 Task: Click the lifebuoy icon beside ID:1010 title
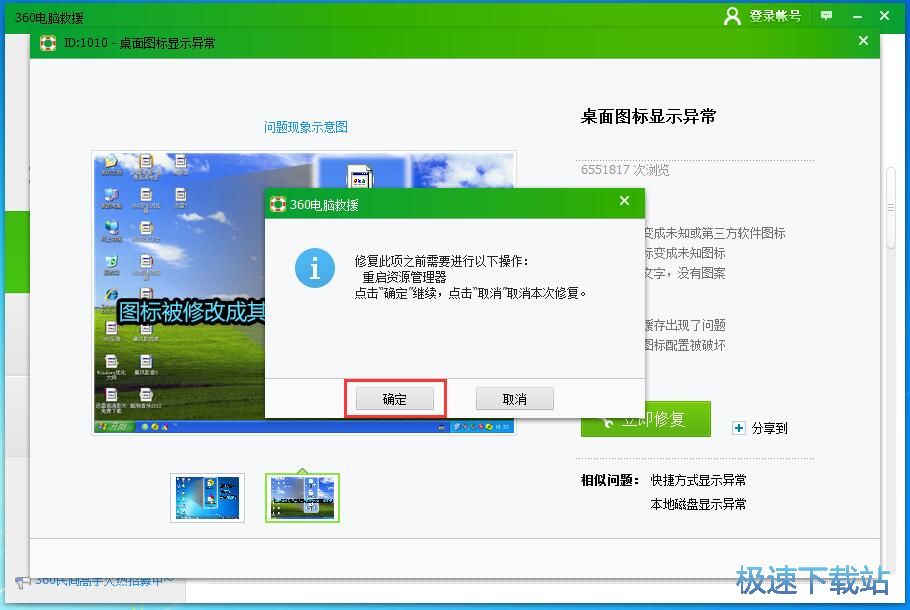point(48,43)
